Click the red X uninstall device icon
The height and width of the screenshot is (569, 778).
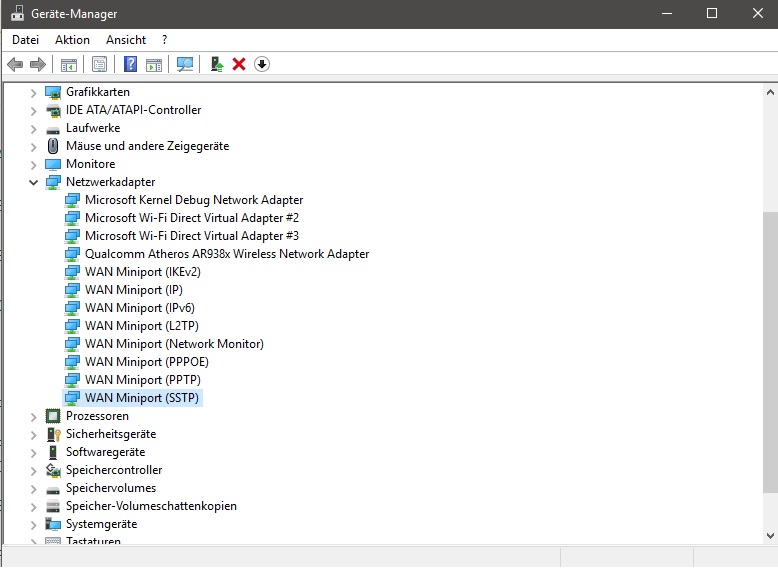click(x=239, y=64)
